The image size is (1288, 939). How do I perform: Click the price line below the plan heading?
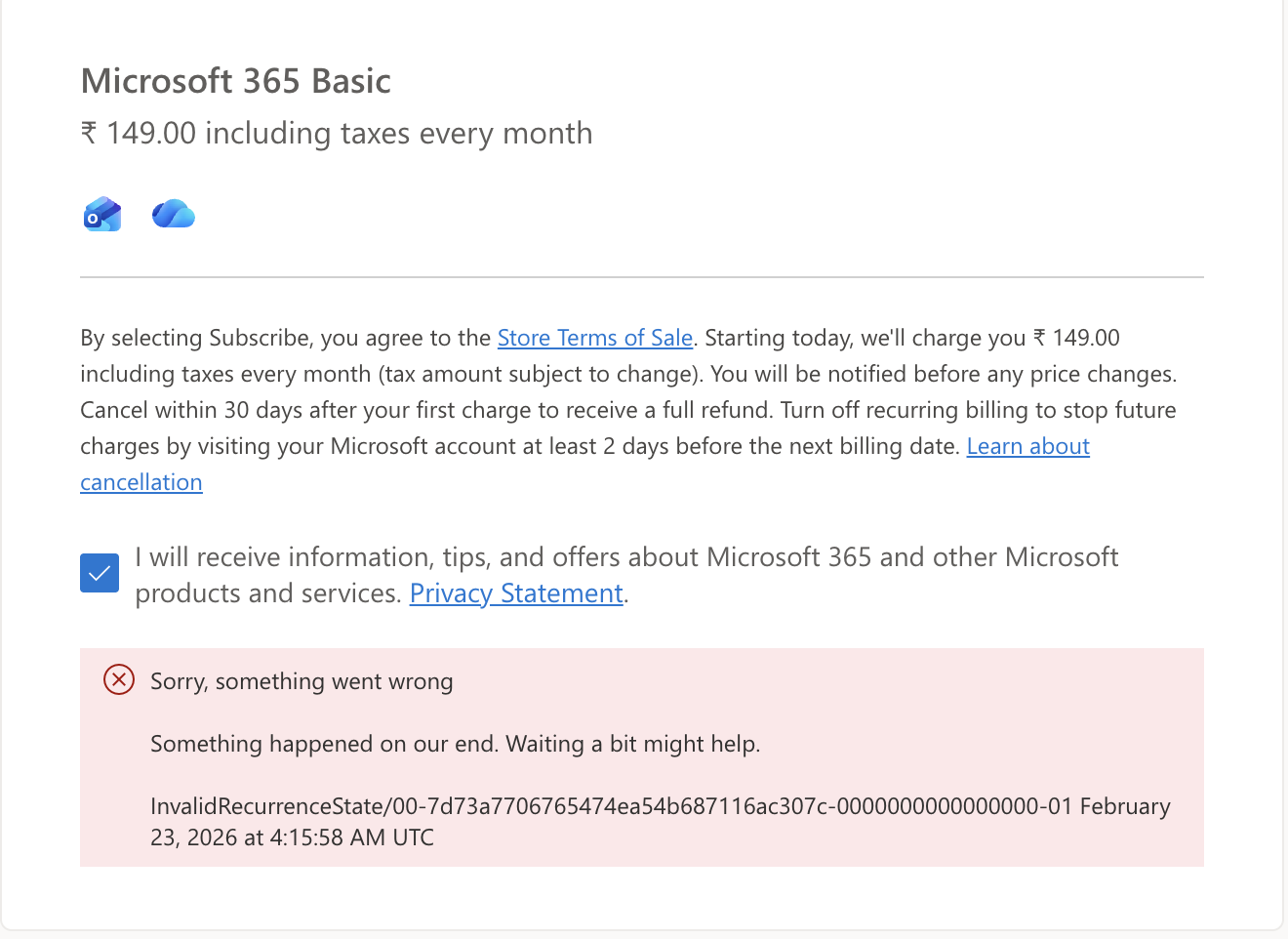click(x=336, y=133)
